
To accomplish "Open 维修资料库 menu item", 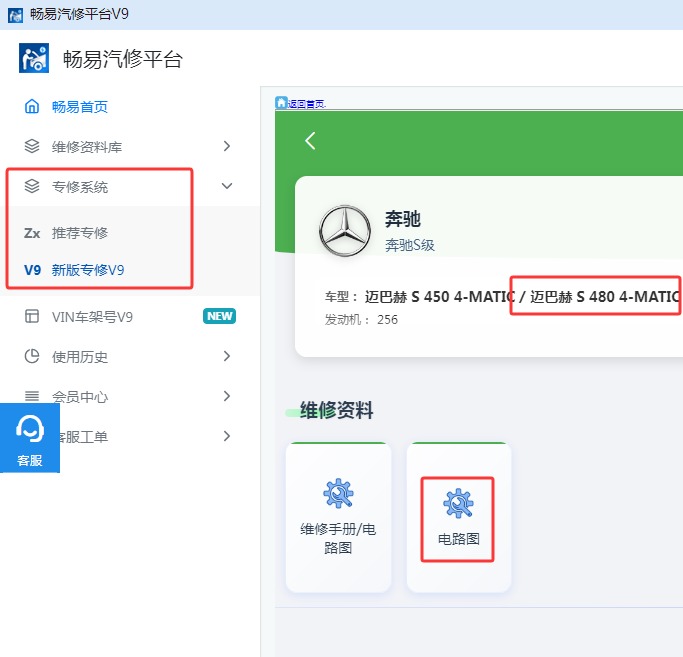I will [x=87, y=147].
